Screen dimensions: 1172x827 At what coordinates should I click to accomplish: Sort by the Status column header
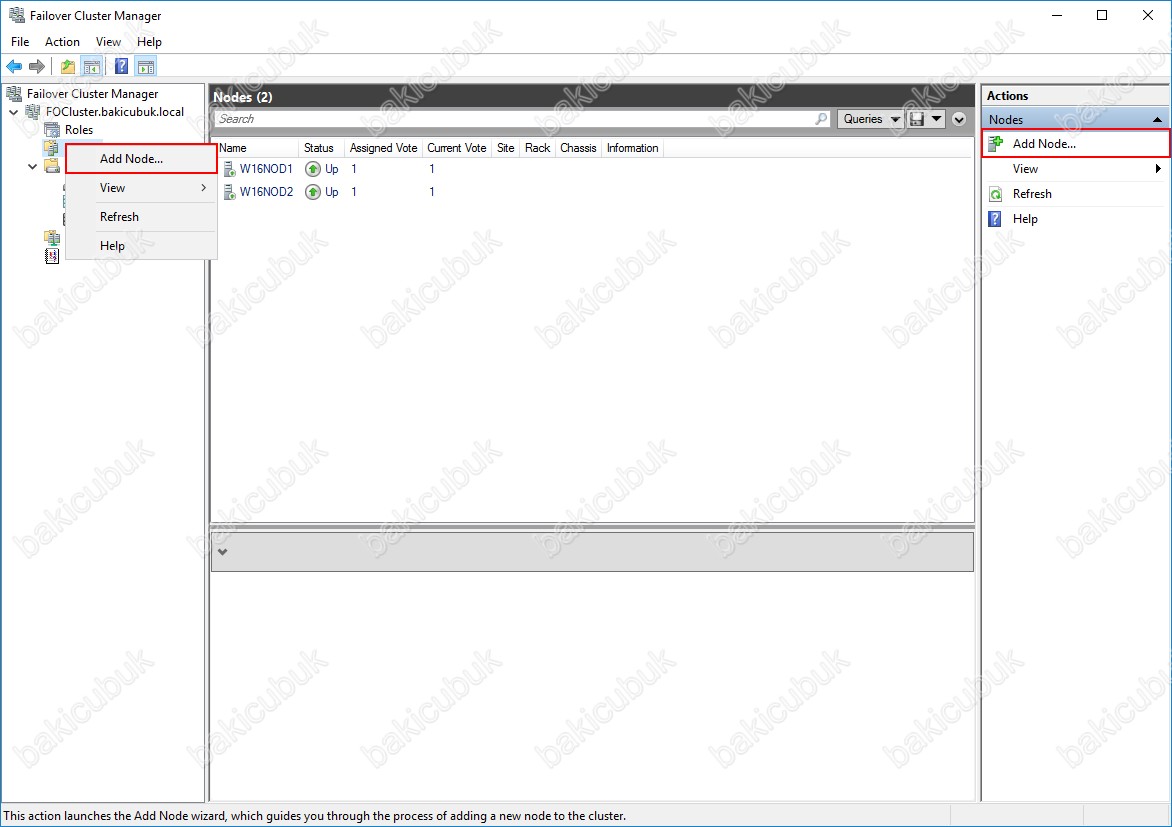pos(321,148)
